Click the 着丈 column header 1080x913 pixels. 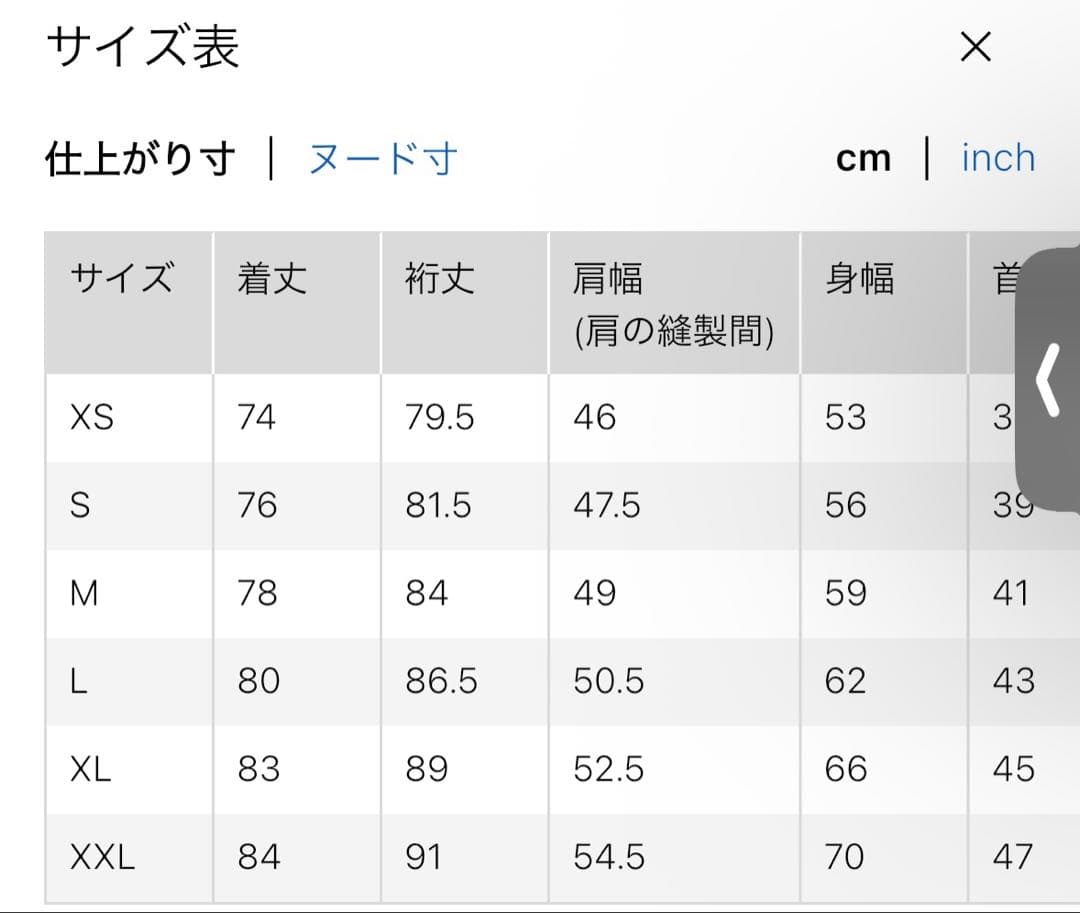pos(271,278)
